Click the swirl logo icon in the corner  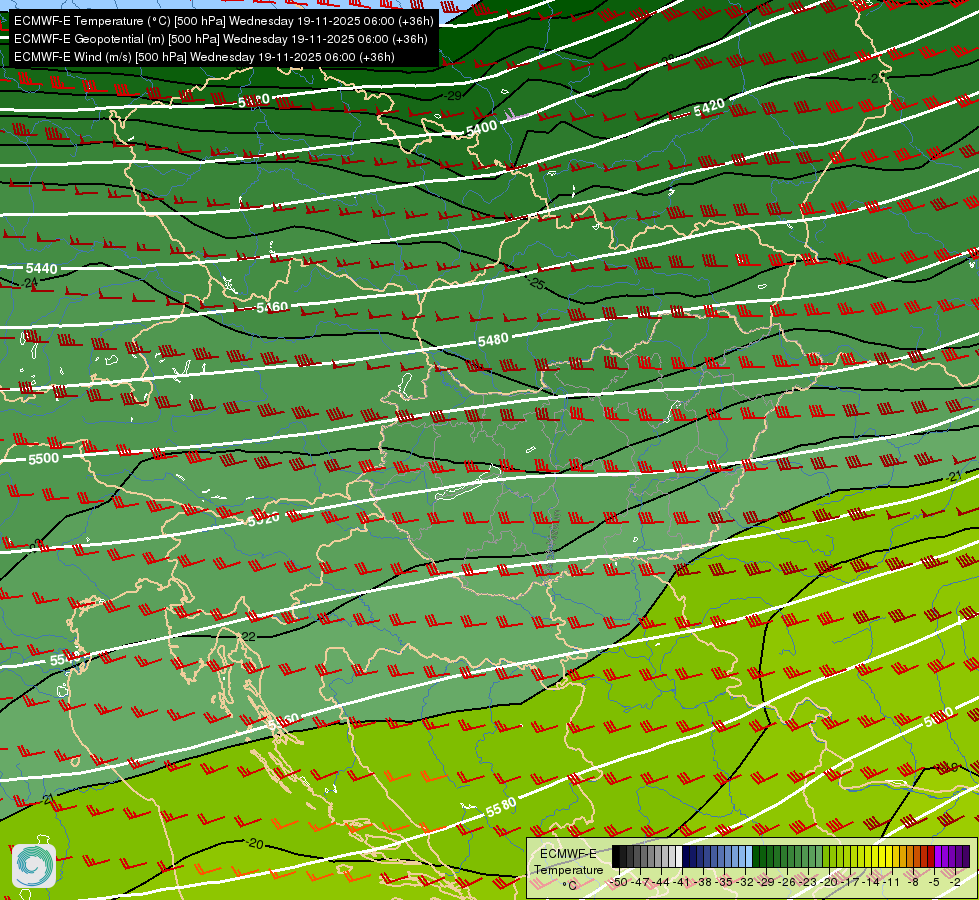[x=34, y=866]
